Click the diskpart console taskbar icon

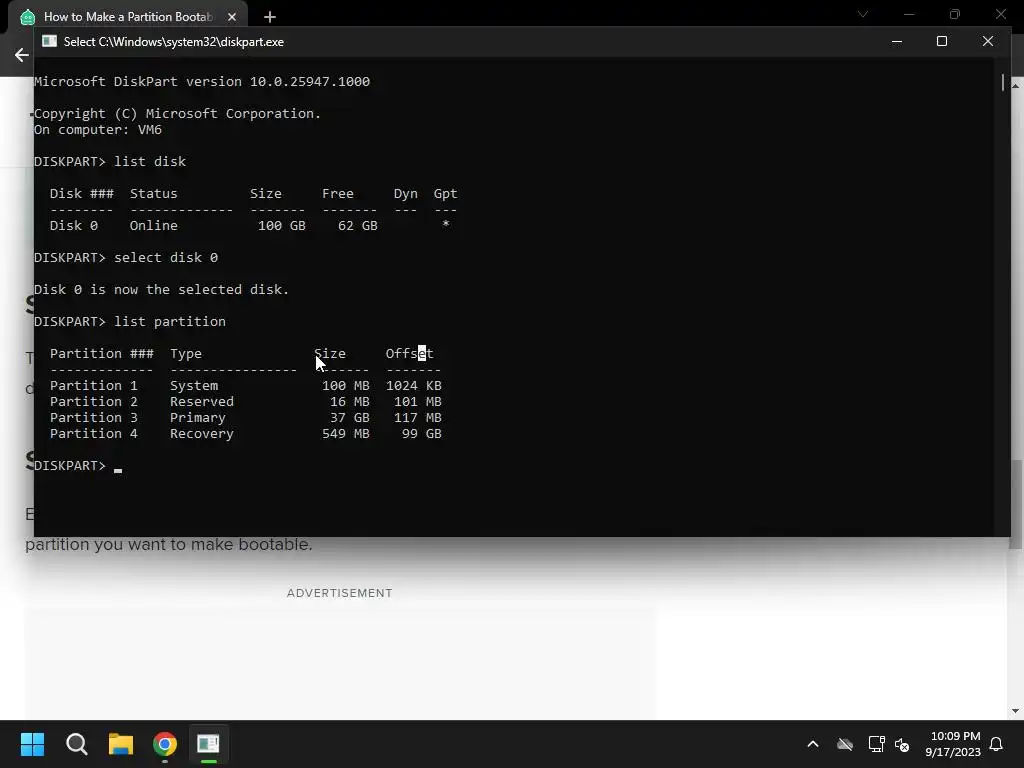point(208,744)
